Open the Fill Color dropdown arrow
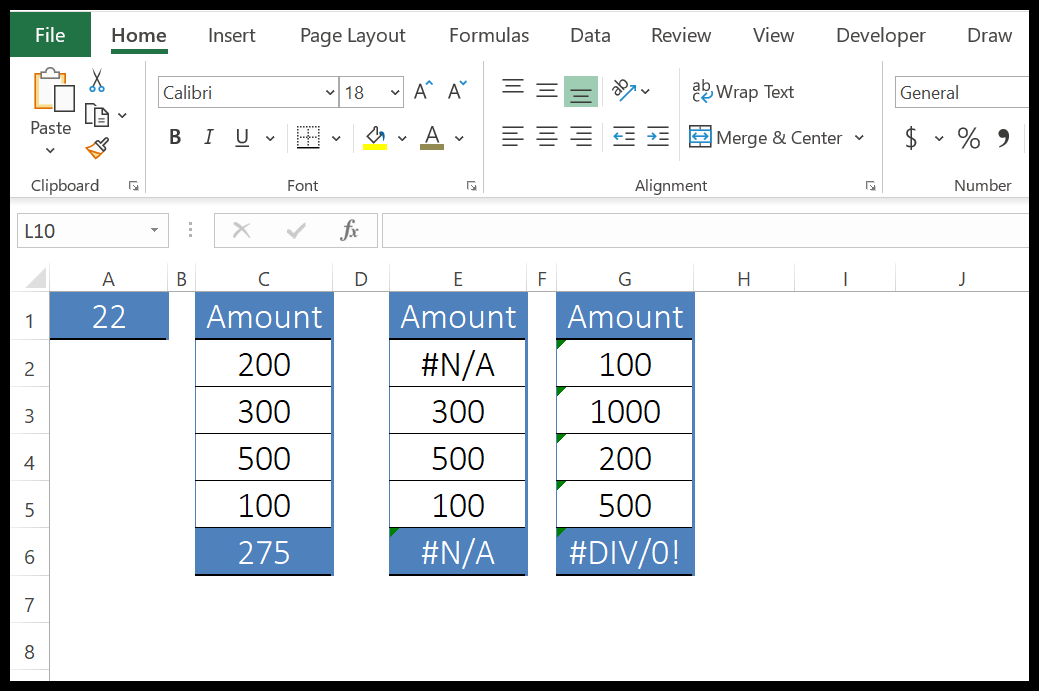Screen dimensions: 1039x691 [404, 137]
